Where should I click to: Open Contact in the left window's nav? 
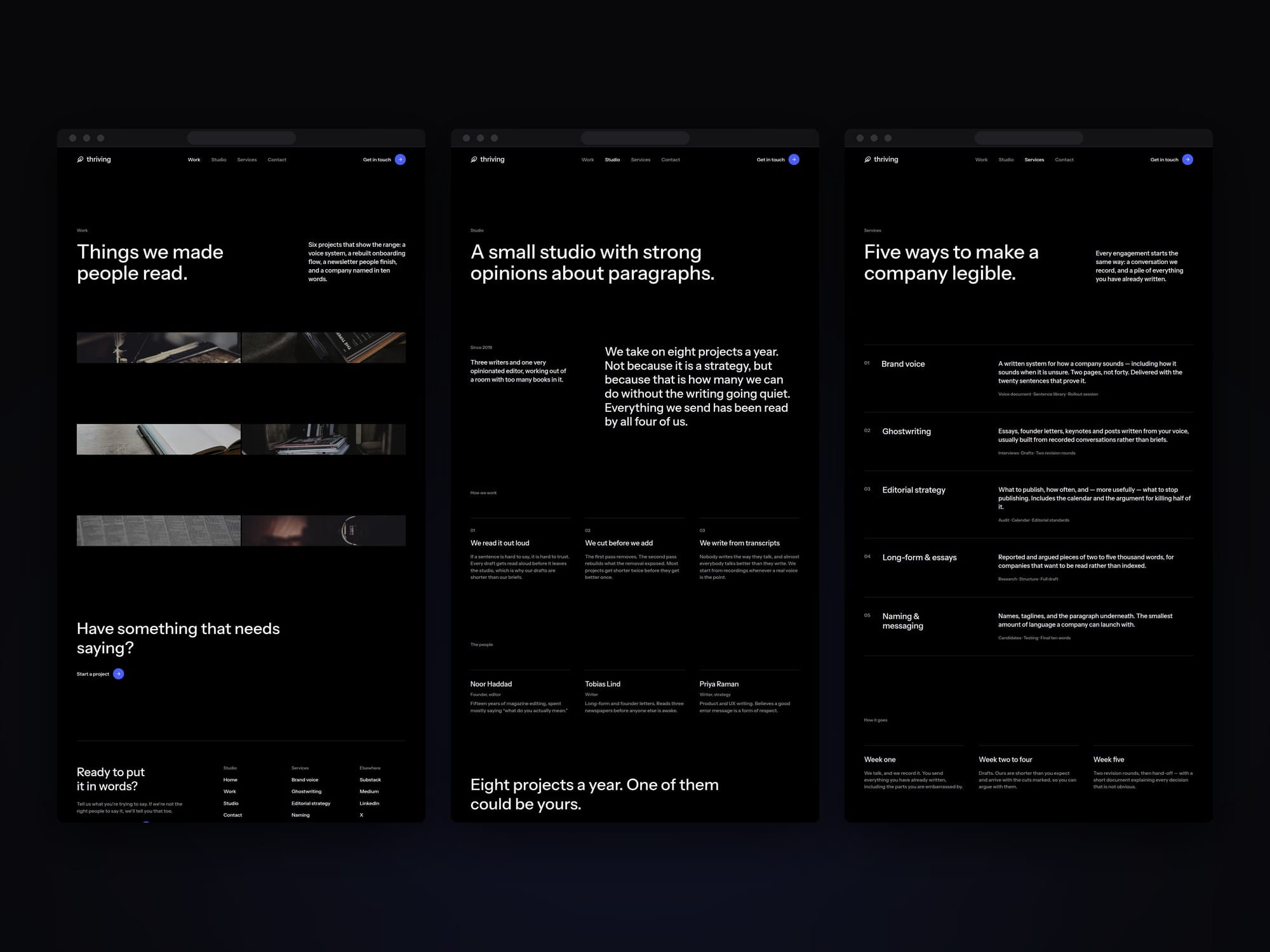point(277,160)
